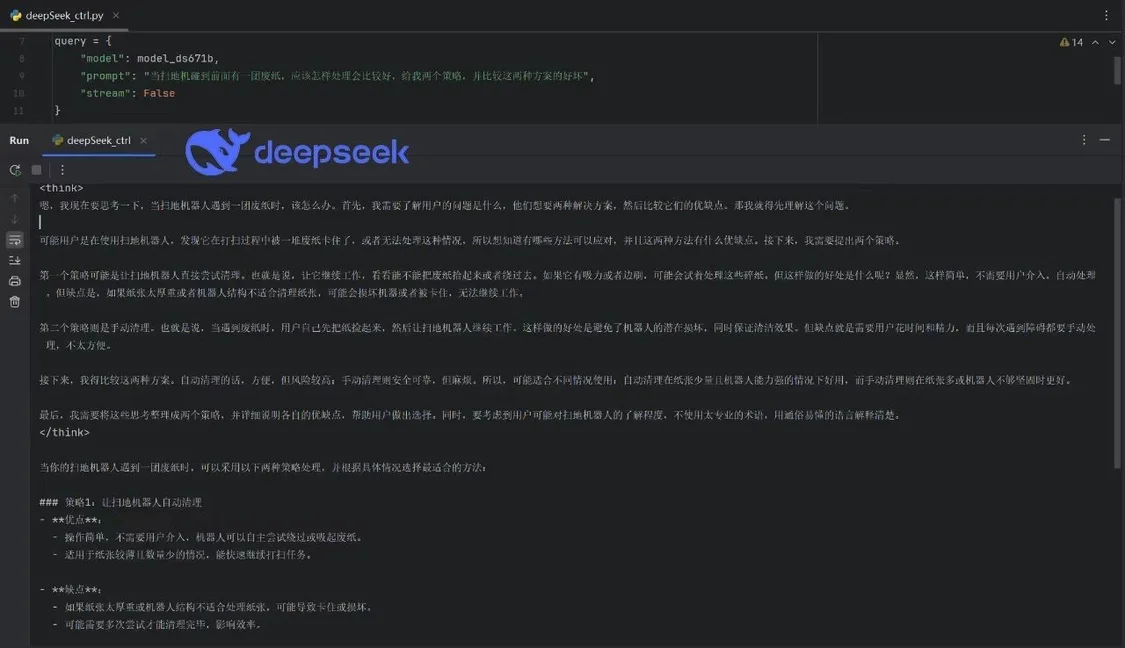Open next problem with down chevron
1125x648 pixels.
1112,42
